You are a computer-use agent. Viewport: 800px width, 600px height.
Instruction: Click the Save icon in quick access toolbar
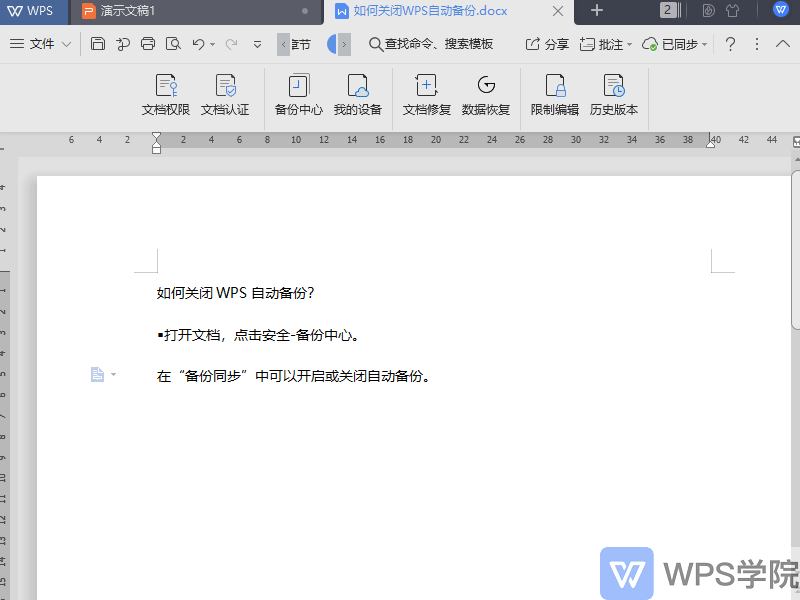click(x=97, y=44)
